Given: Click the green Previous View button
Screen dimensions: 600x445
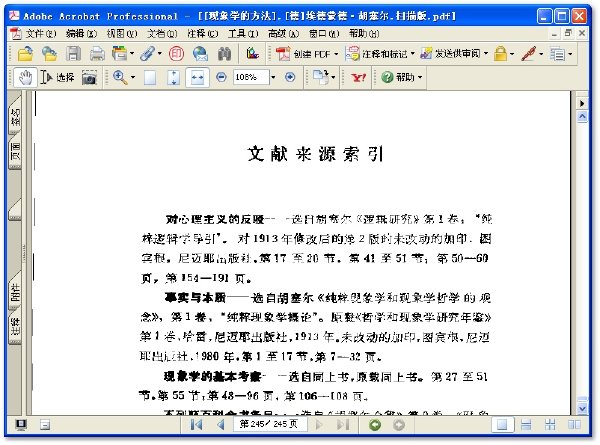Looking at the screenshot, I should (x=375, y=425).
